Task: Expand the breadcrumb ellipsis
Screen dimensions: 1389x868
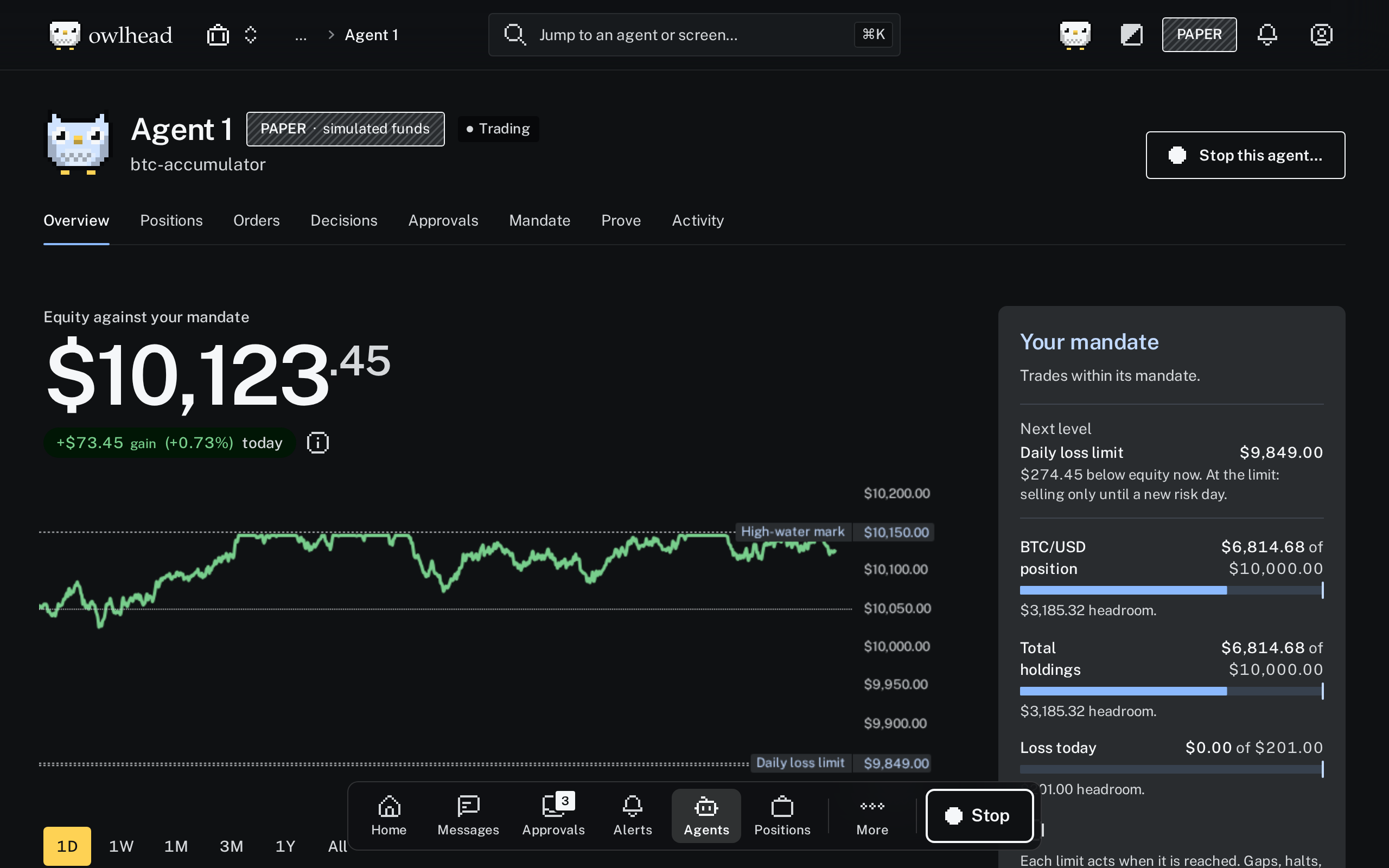Action: tap(301, 35)
